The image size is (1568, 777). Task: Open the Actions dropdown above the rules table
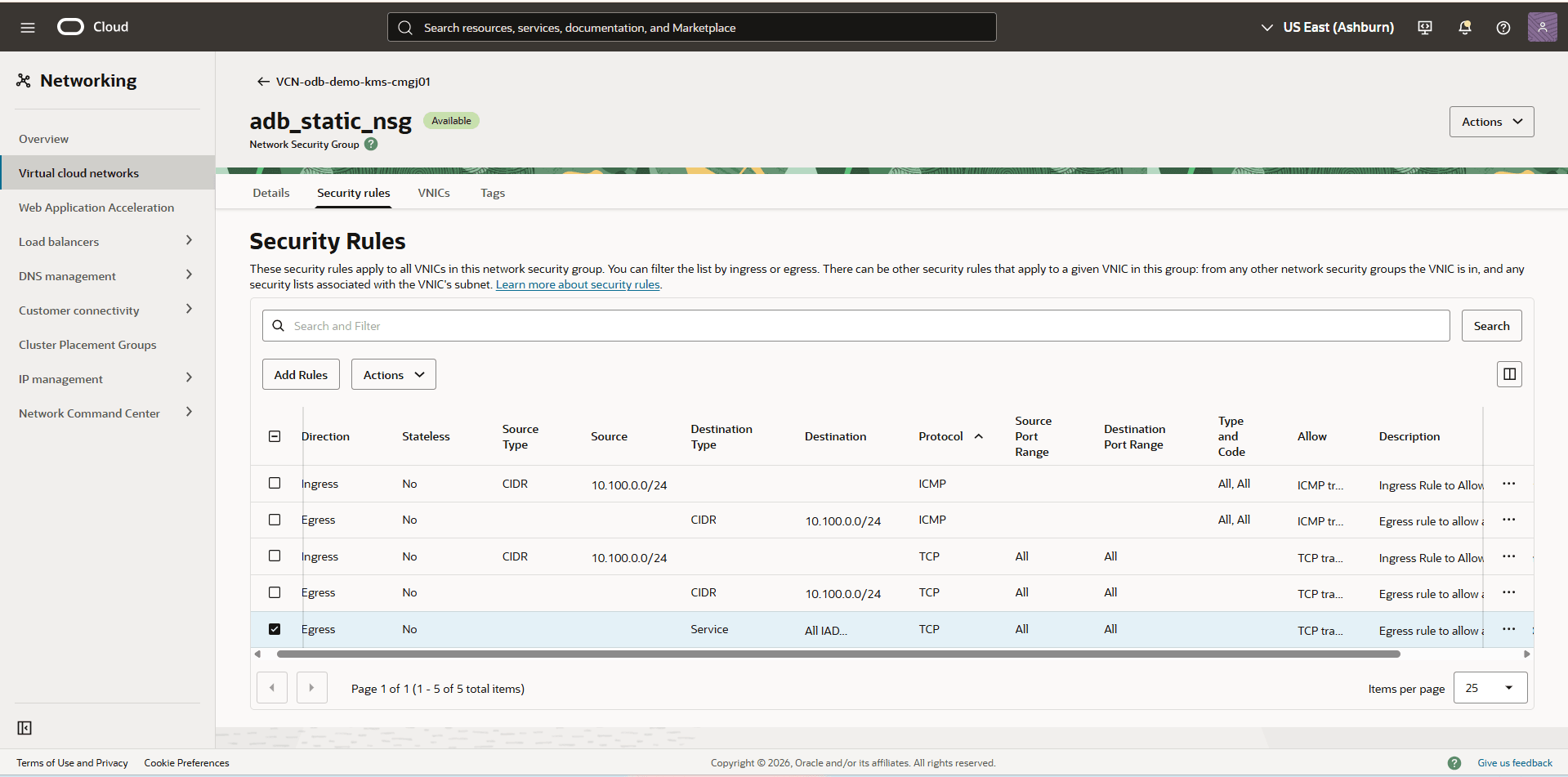[x=393, y=373]
